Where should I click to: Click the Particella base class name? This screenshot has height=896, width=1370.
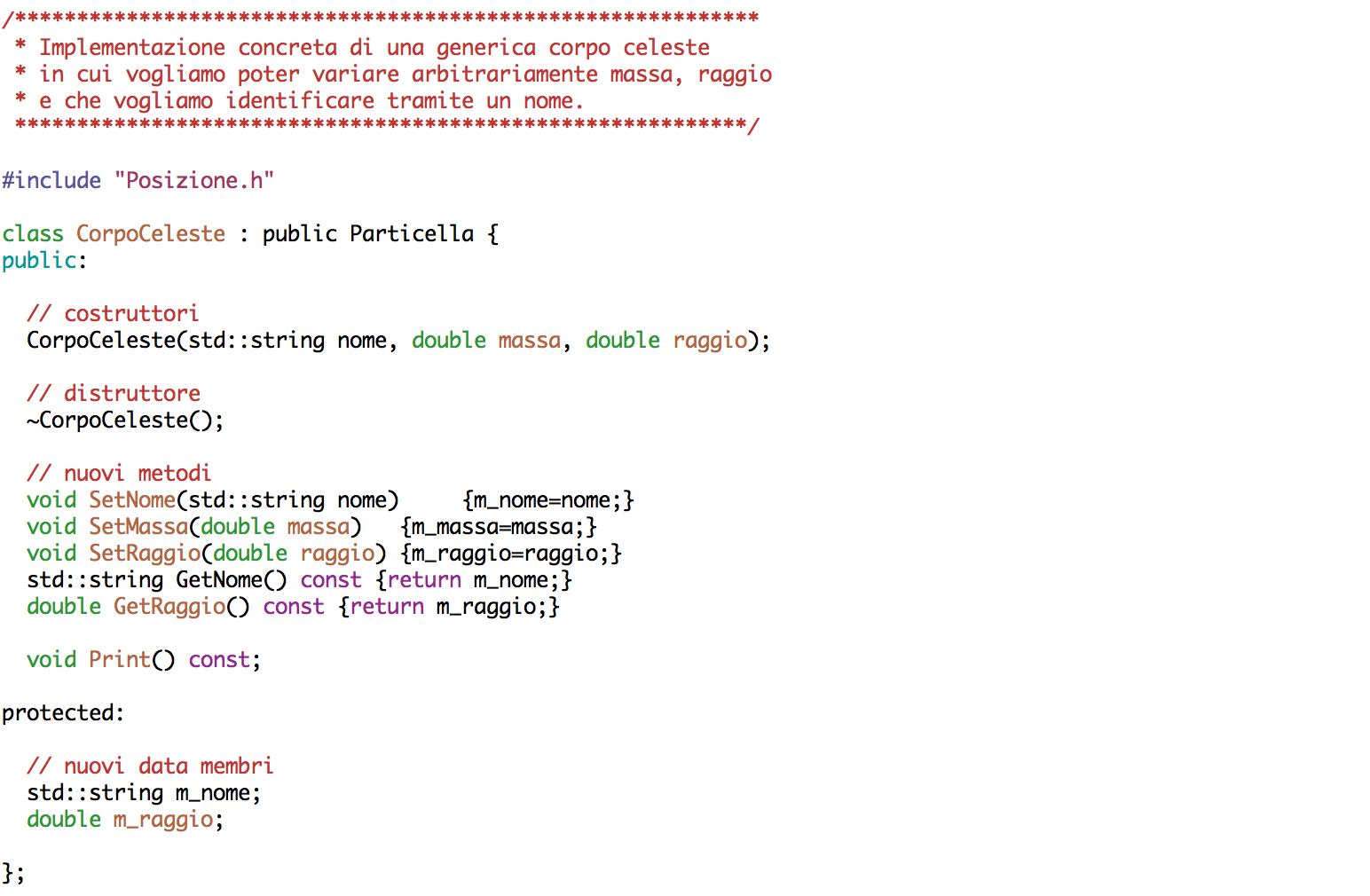coord(412,233)
